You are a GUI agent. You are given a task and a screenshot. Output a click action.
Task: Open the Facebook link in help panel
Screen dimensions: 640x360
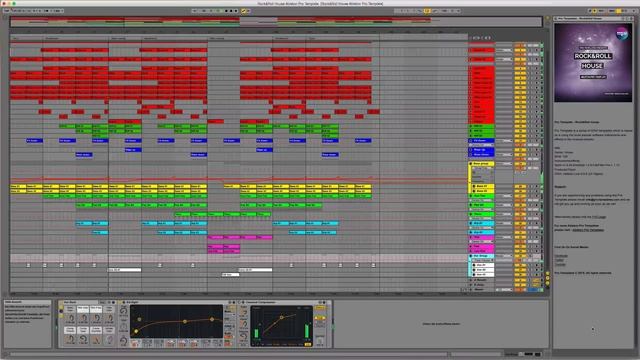click(x=561, y=256)
